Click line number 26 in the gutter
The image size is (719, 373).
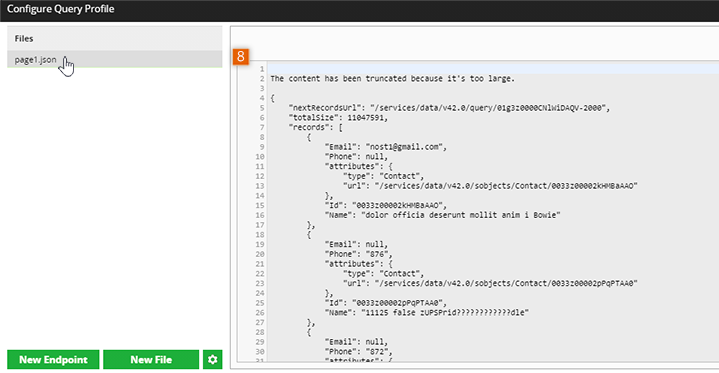coord(260,312)
